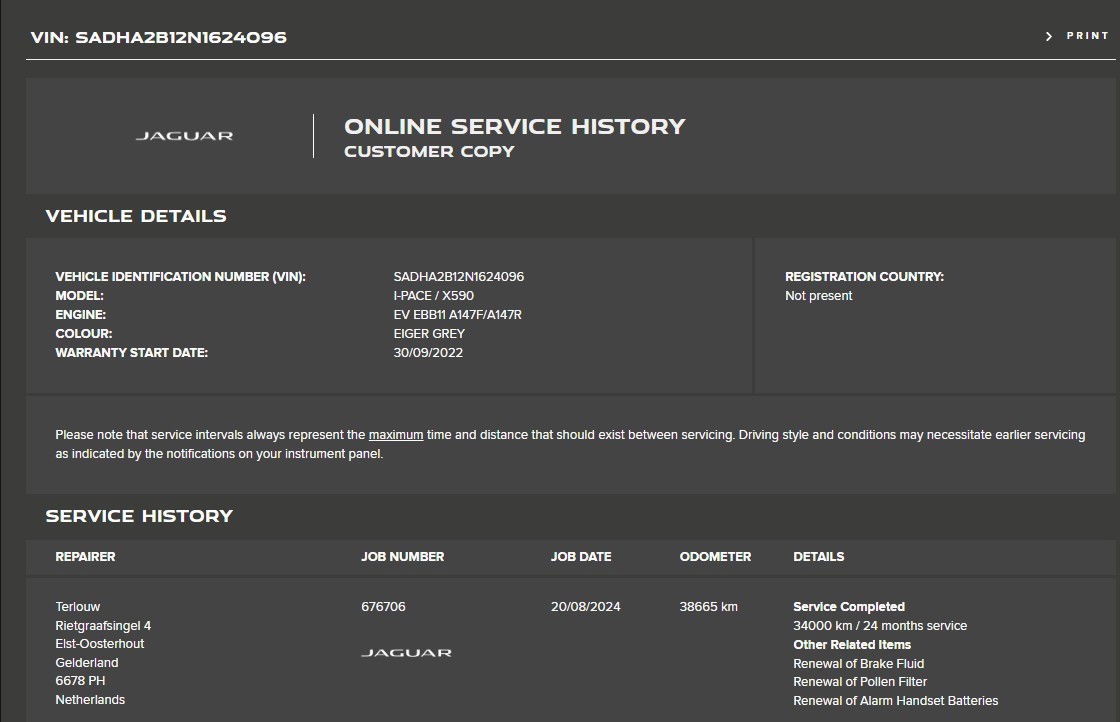The width and height of the screenshot is (1120, 722).
Task: Click the chevron arrow beside PRINT
Action: point(1049,36)
